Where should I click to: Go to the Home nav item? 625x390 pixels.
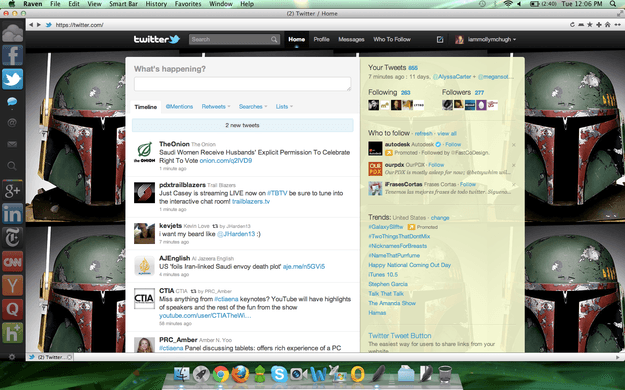tap(297, 39)
